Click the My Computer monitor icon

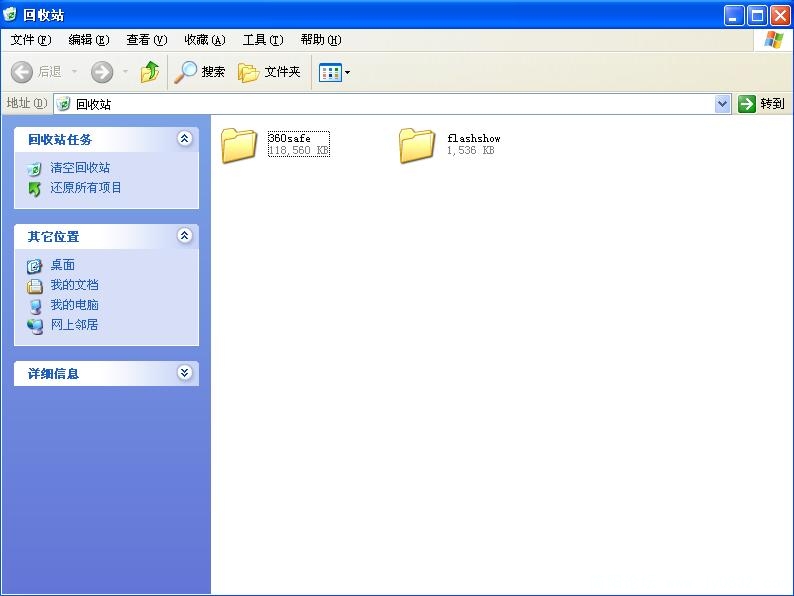click(x=35, y=306)
